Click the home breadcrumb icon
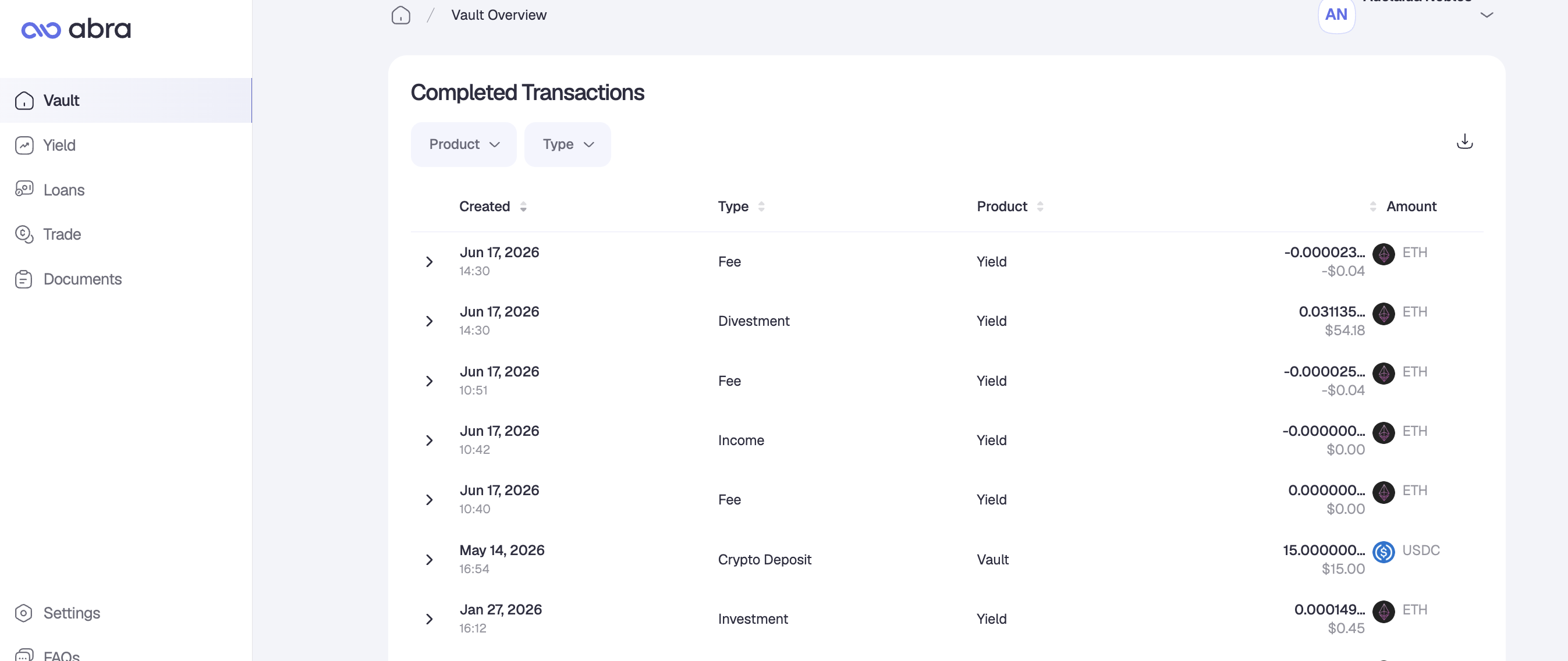1568x661 pixels. coord(400,15)
